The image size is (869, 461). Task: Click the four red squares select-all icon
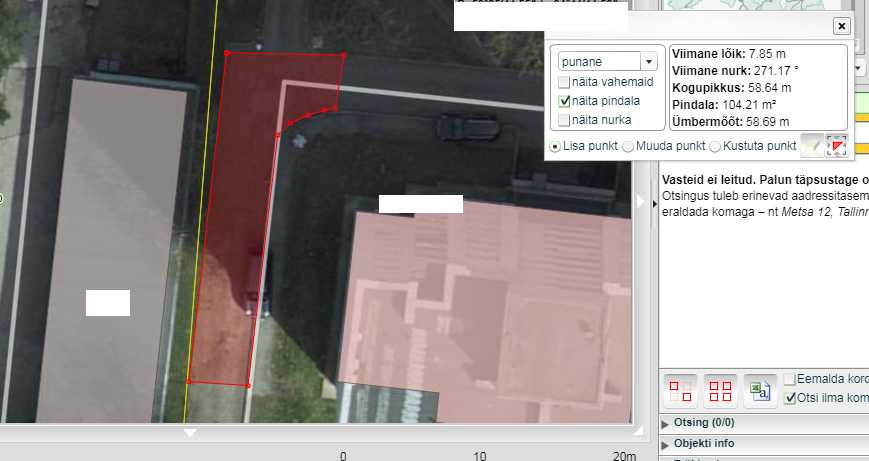coord(720,390)
